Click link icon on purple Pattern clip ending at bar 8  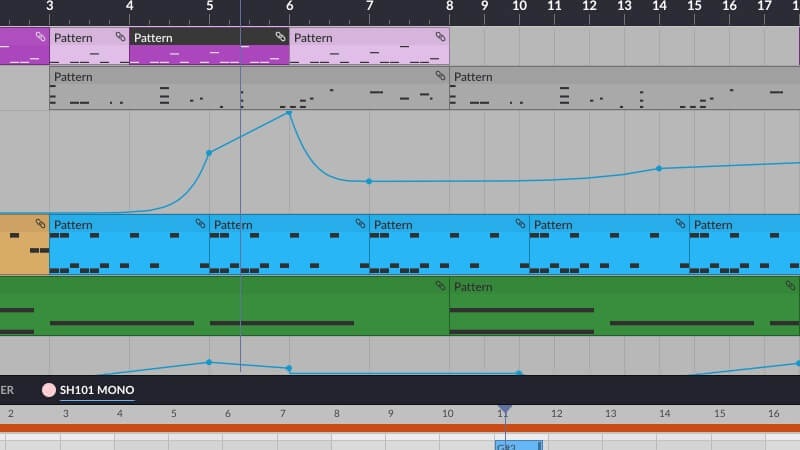click(440, 36)
